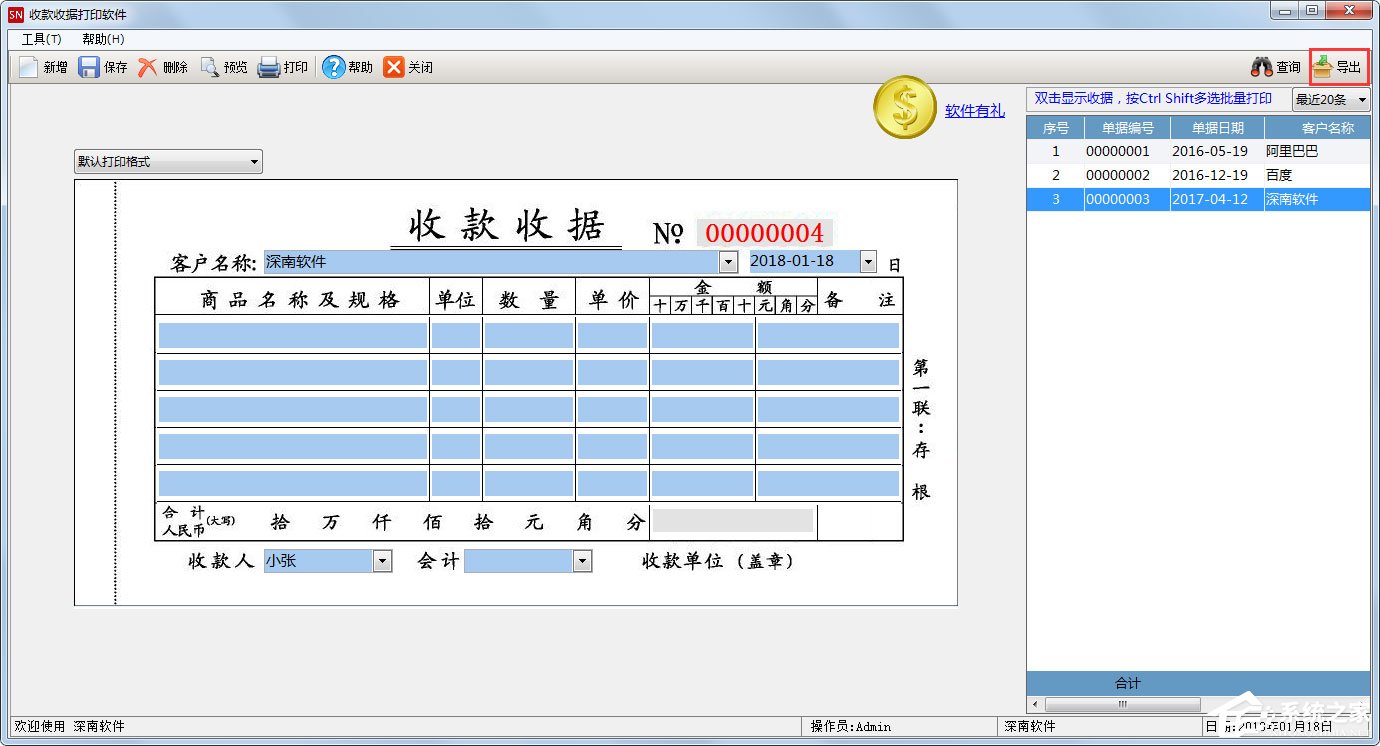Open the 帮助(H) menu in menu bar
This screenshot has height=746, width=1380.
point(103,39)
